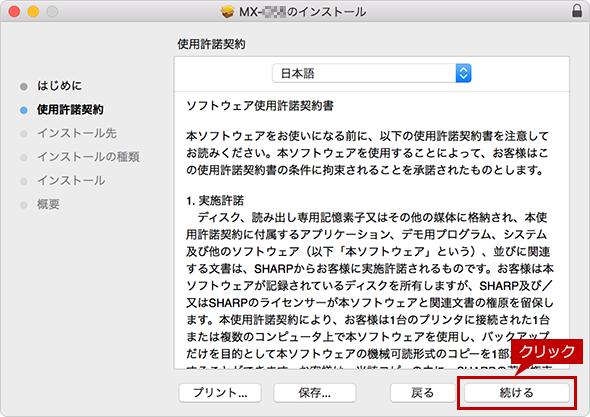Open the 日本語 language dropdown

372,73
